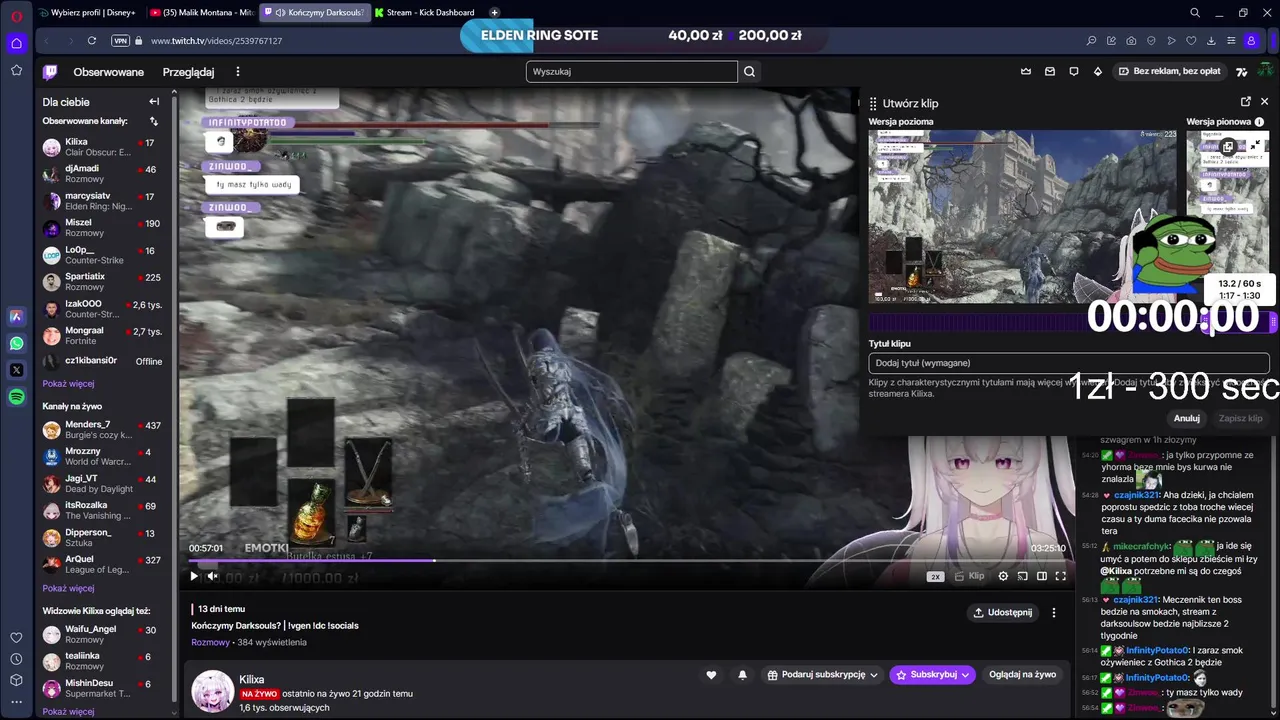
Task: Click the Anuluj button
Action: [1187, 419]
